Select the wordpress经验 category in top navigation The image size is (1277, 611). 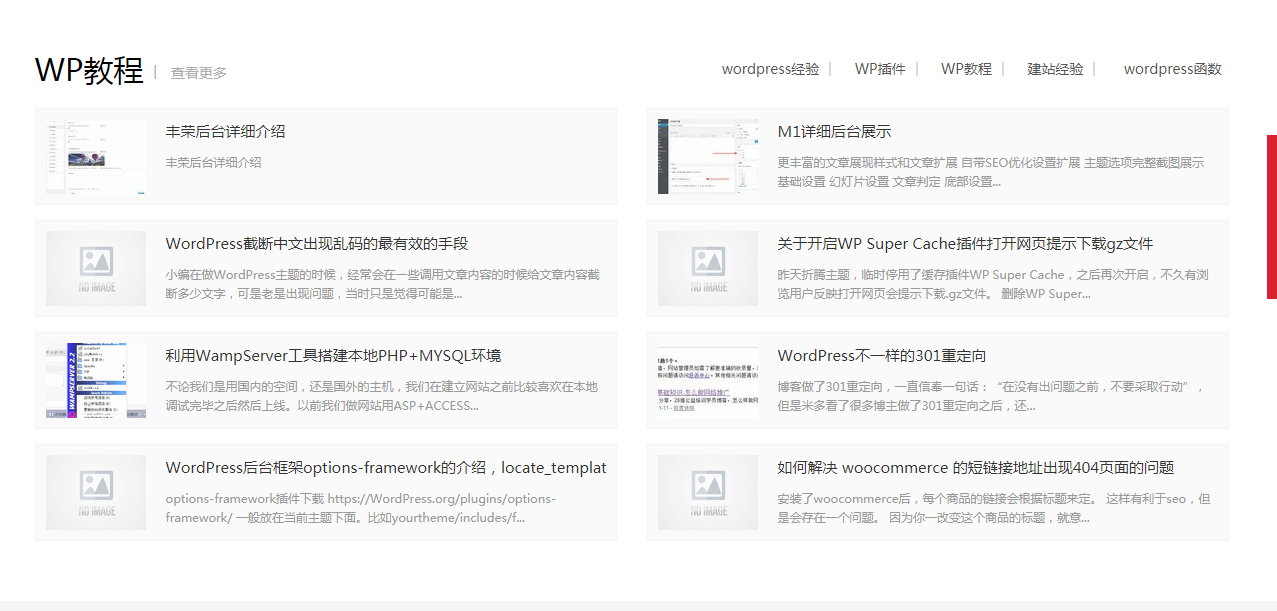tap(770, 69)
